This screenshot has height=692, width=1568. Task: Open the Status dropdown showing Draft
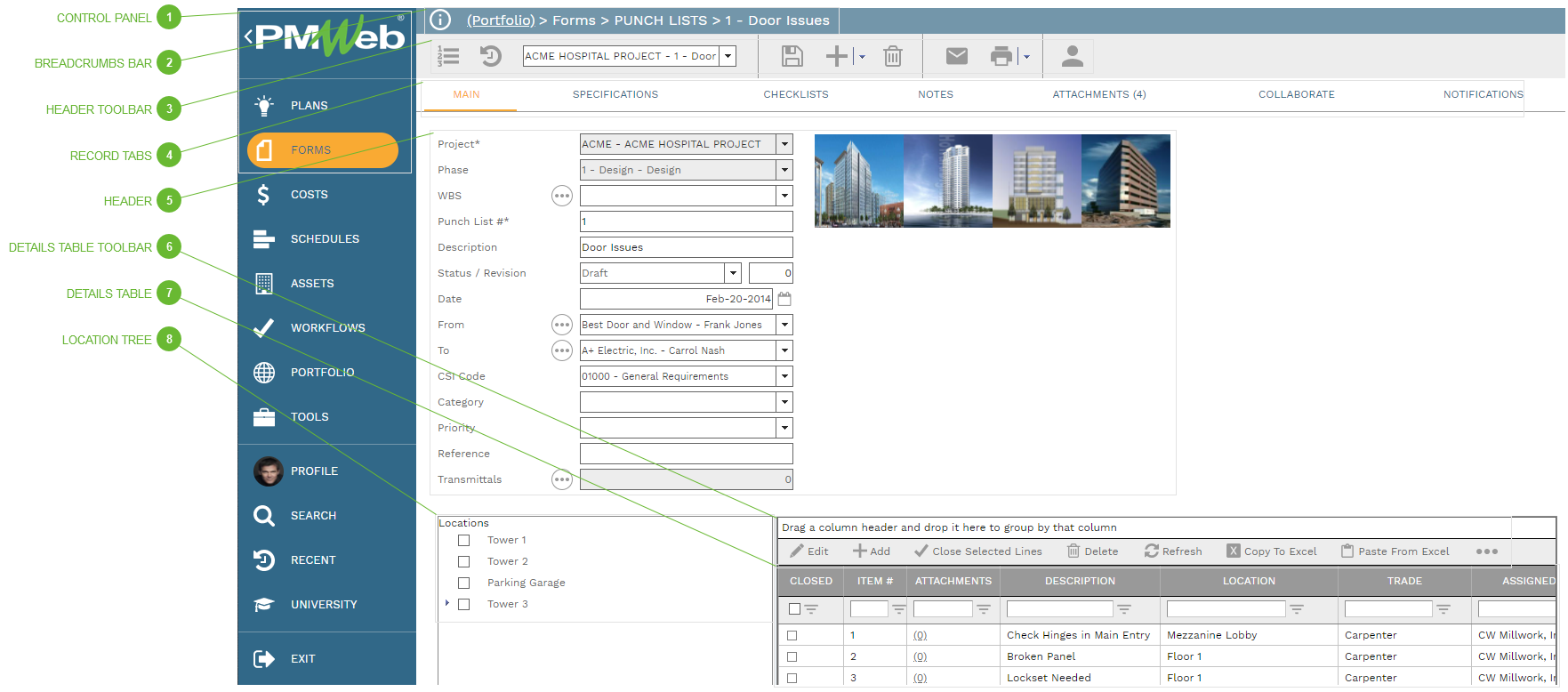tap(733, 273)
